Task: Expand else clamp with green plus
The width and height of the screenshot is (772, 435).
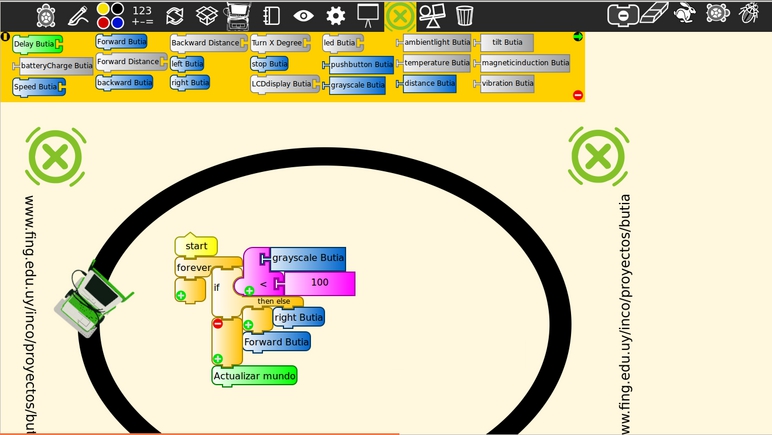Action: (218, 359)
